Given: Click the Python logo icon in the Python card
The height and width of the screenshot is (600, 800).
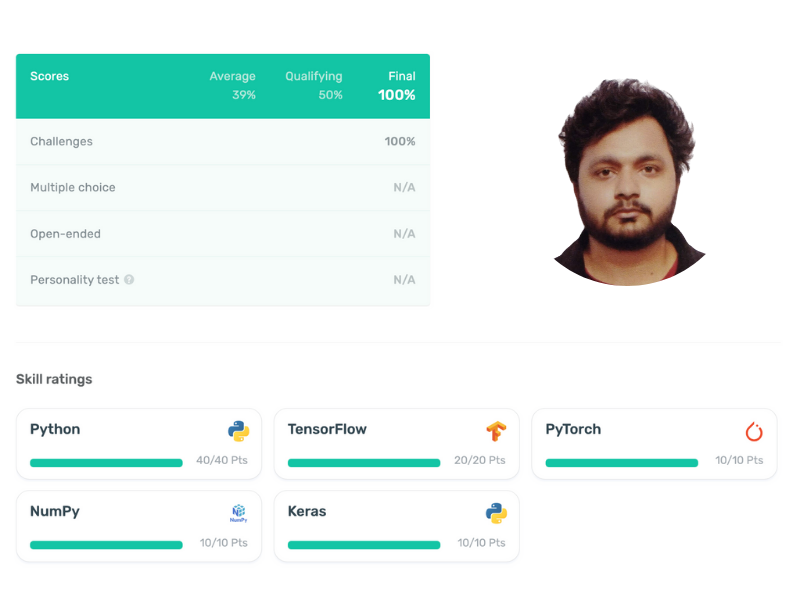Looking at the screenshot, I should click(238, 431).
